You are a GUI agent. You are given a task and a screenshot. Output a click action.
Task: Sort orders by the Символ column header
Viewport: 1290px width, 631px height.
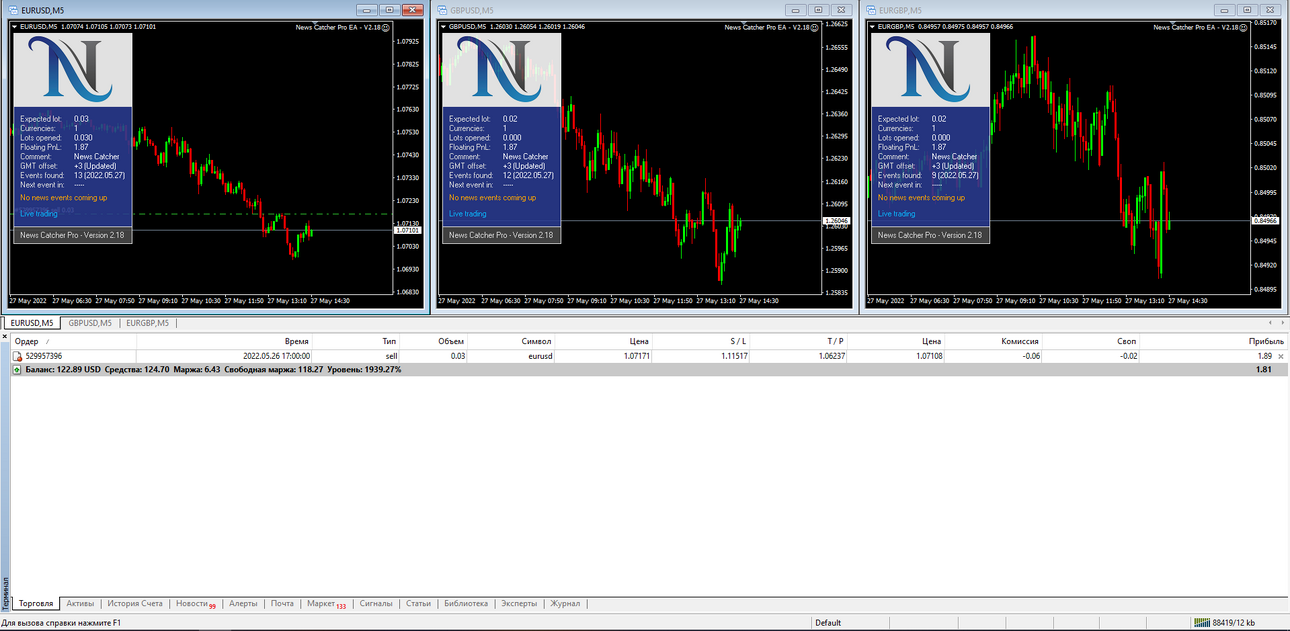[x=511, y=341]
